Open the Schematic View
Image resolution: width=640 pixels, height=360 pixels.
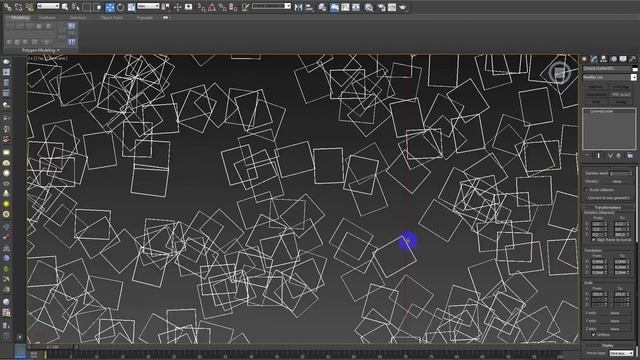[x=356, y=7]
